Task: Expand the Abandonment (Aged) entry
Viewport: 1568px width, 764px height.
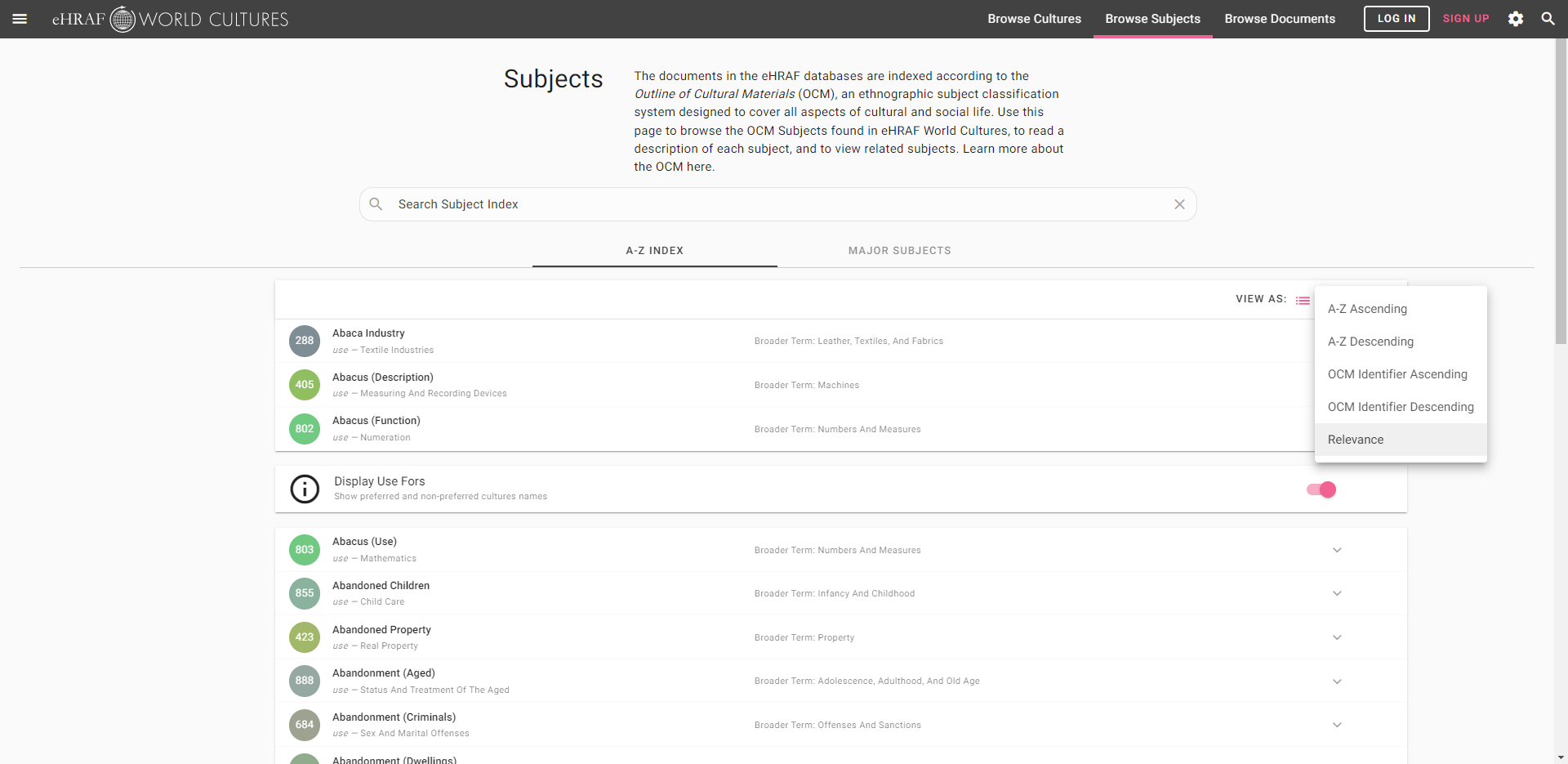Action: (1337, 681)
